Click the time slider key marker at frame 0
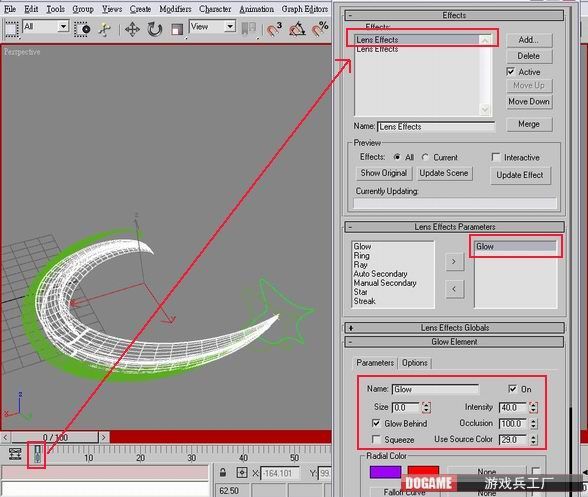Viewport: 588px width, 497px height. point(37,454)
